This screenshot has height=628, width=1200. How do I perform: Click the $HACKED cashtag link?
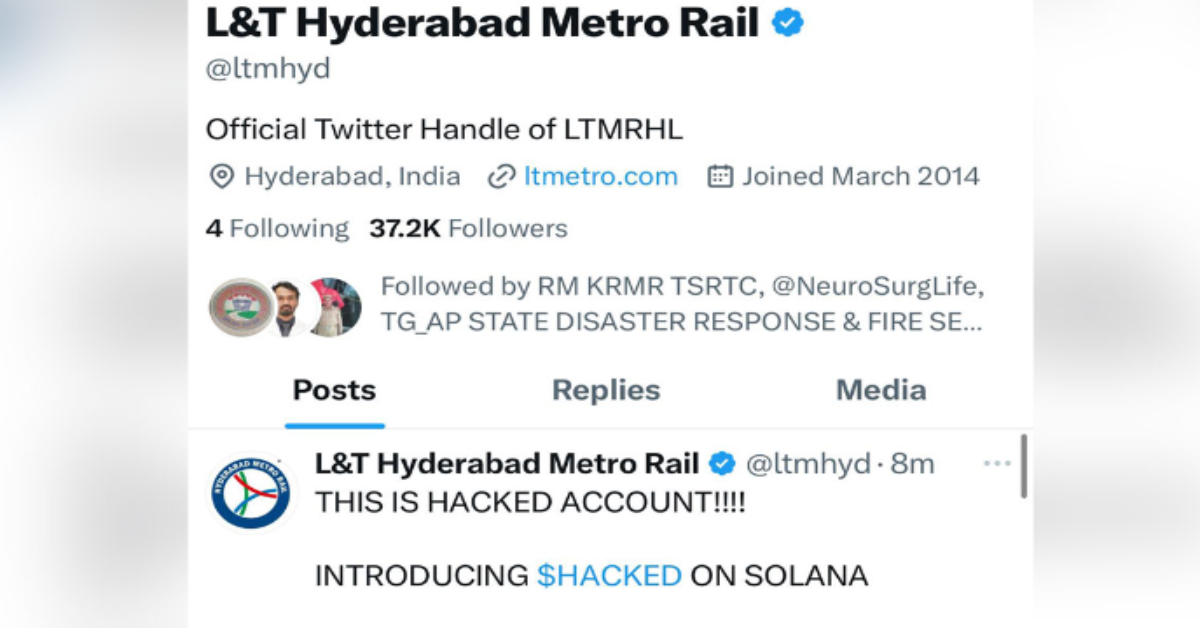(x=609, y=576)
